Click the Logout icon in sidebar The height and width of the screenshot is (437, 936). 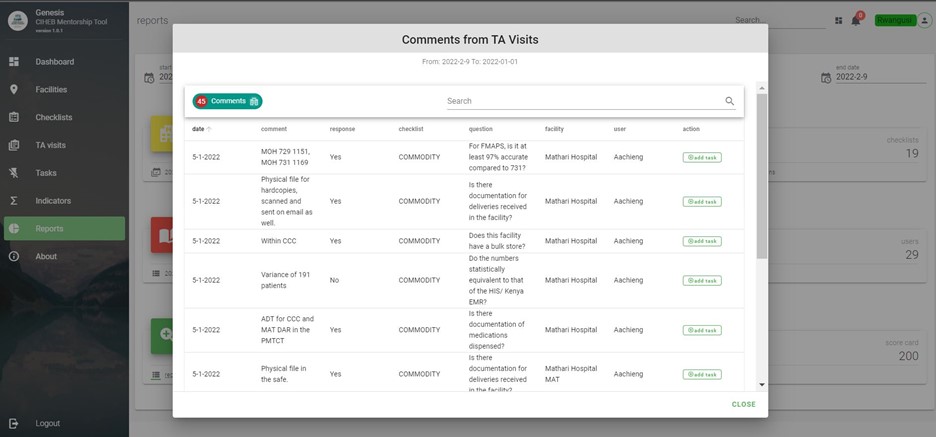[x=14, y=423]
